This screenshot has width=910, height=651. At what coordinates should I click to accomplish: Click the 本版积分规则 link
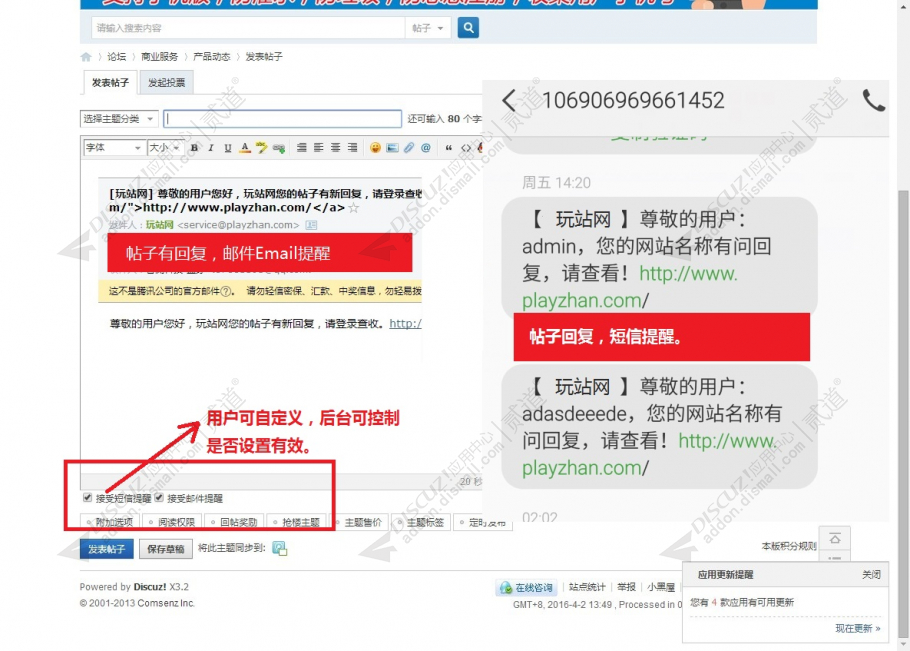(x=789, y=546)
